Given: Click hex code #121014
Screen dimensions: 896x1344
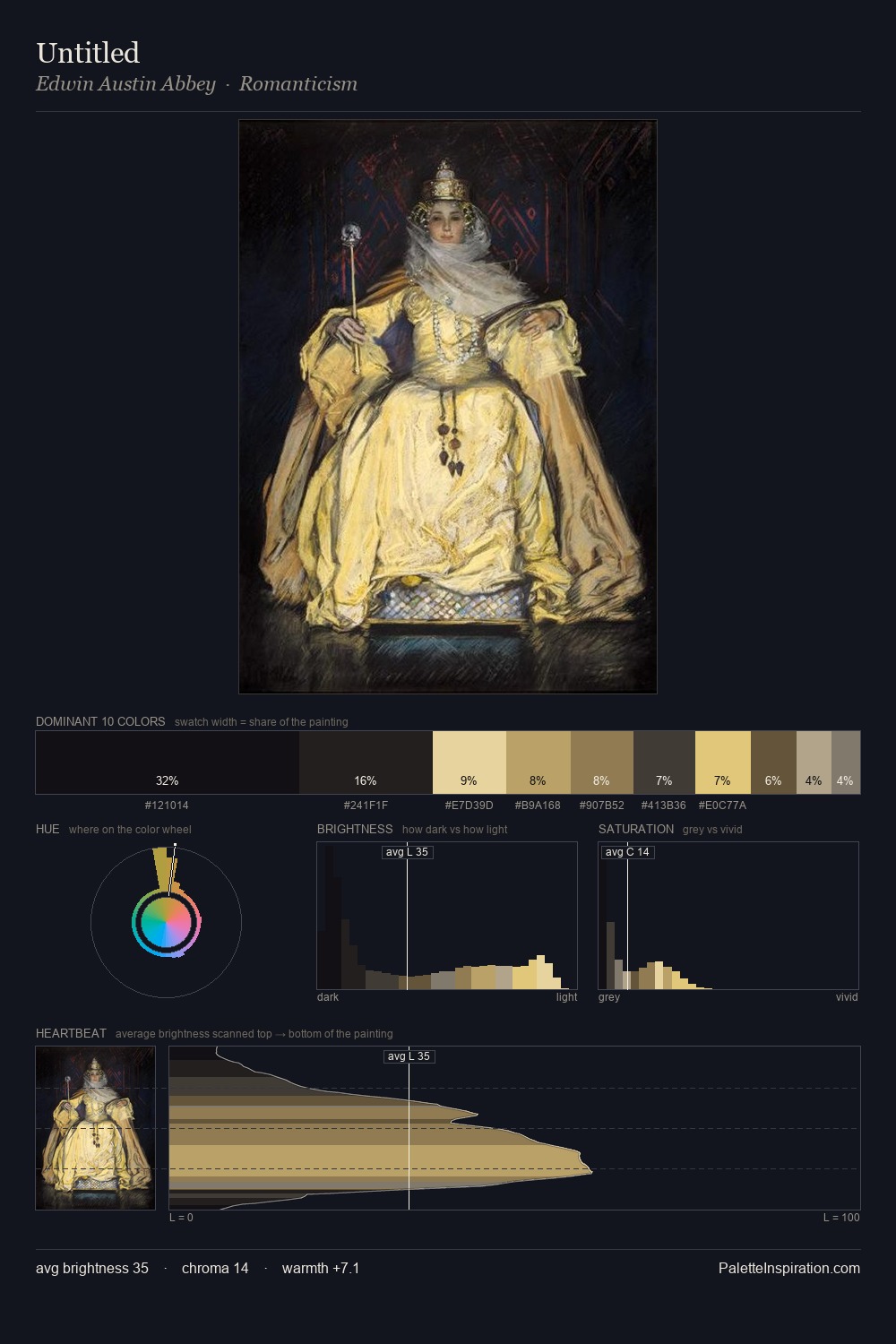Looking at the screenshot, I should [167, 806].
